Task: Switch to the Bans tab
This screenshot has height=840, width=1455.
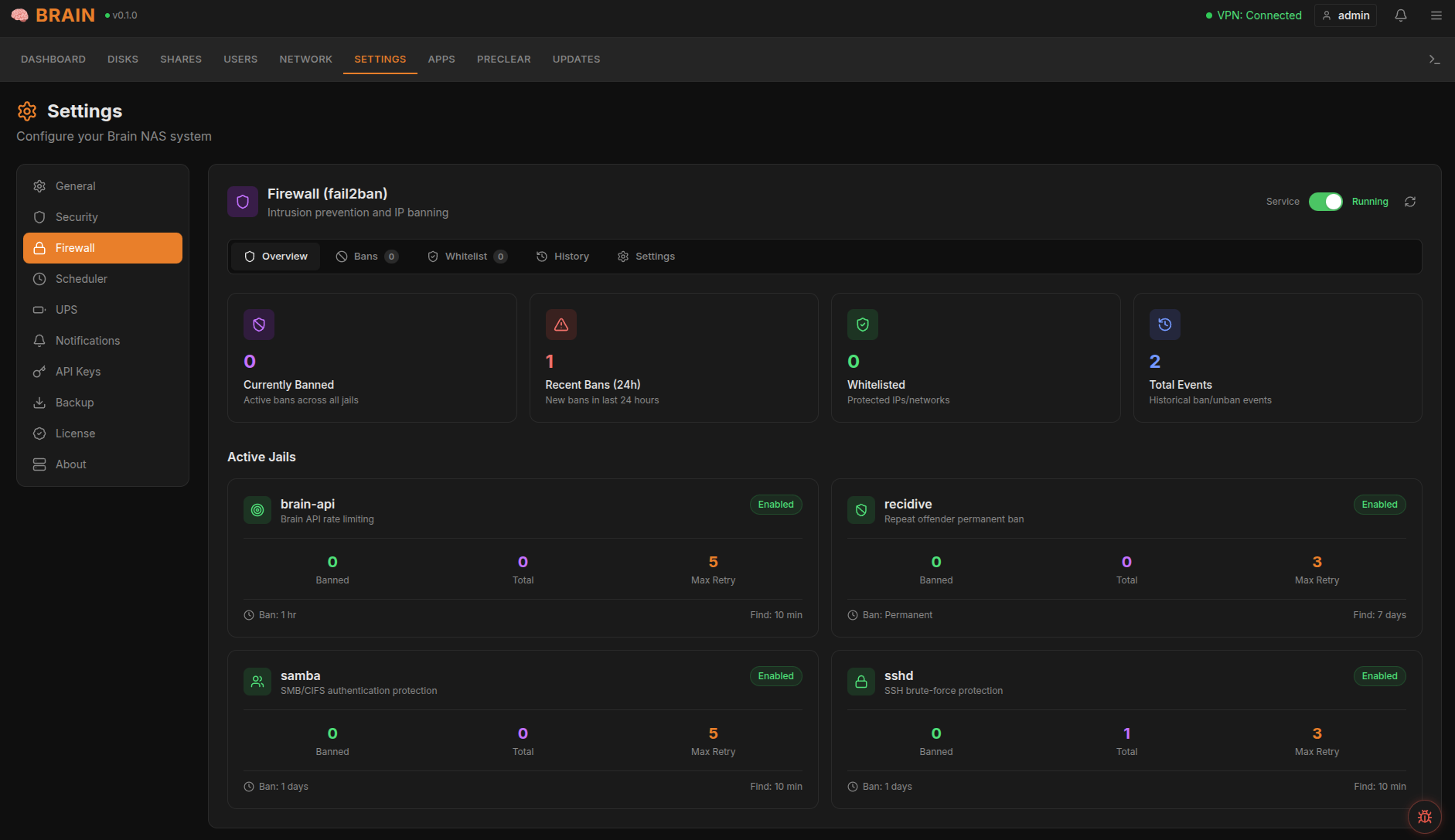Action: pyautogui.click(x=367, y=257)
